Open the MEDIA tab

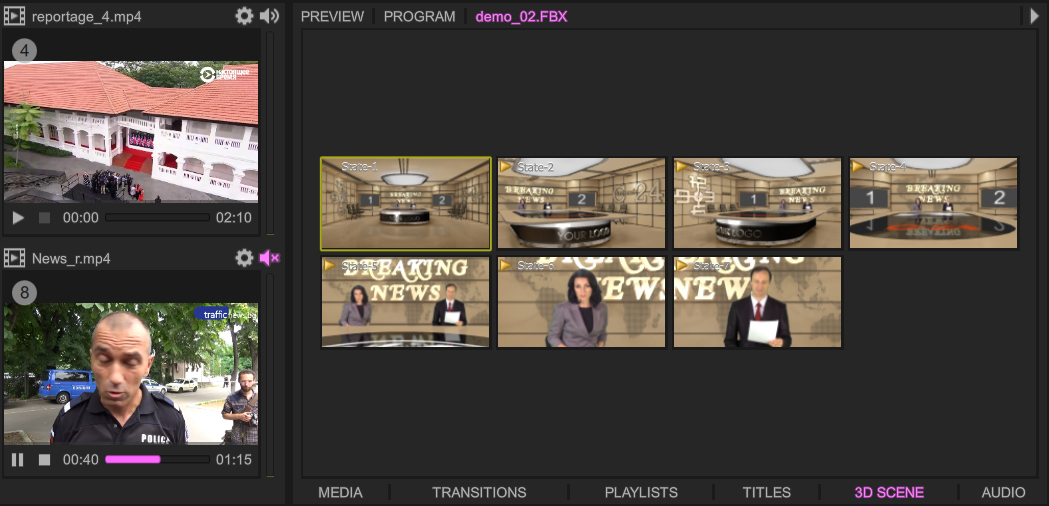[341, 493]
